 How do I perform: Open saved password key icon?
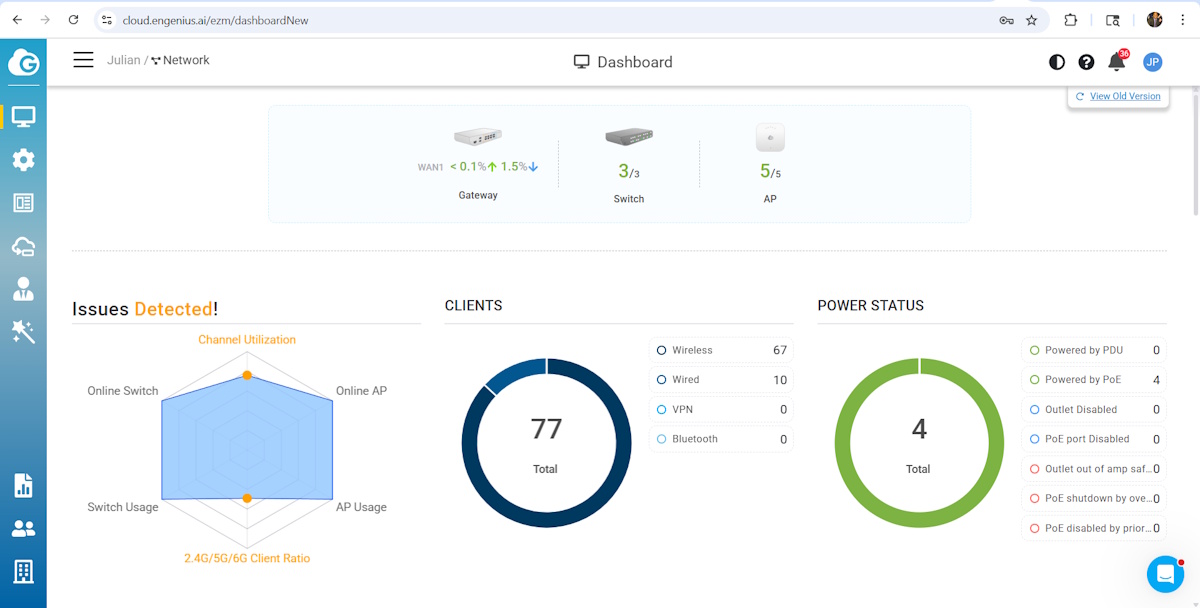(1006, 20)
